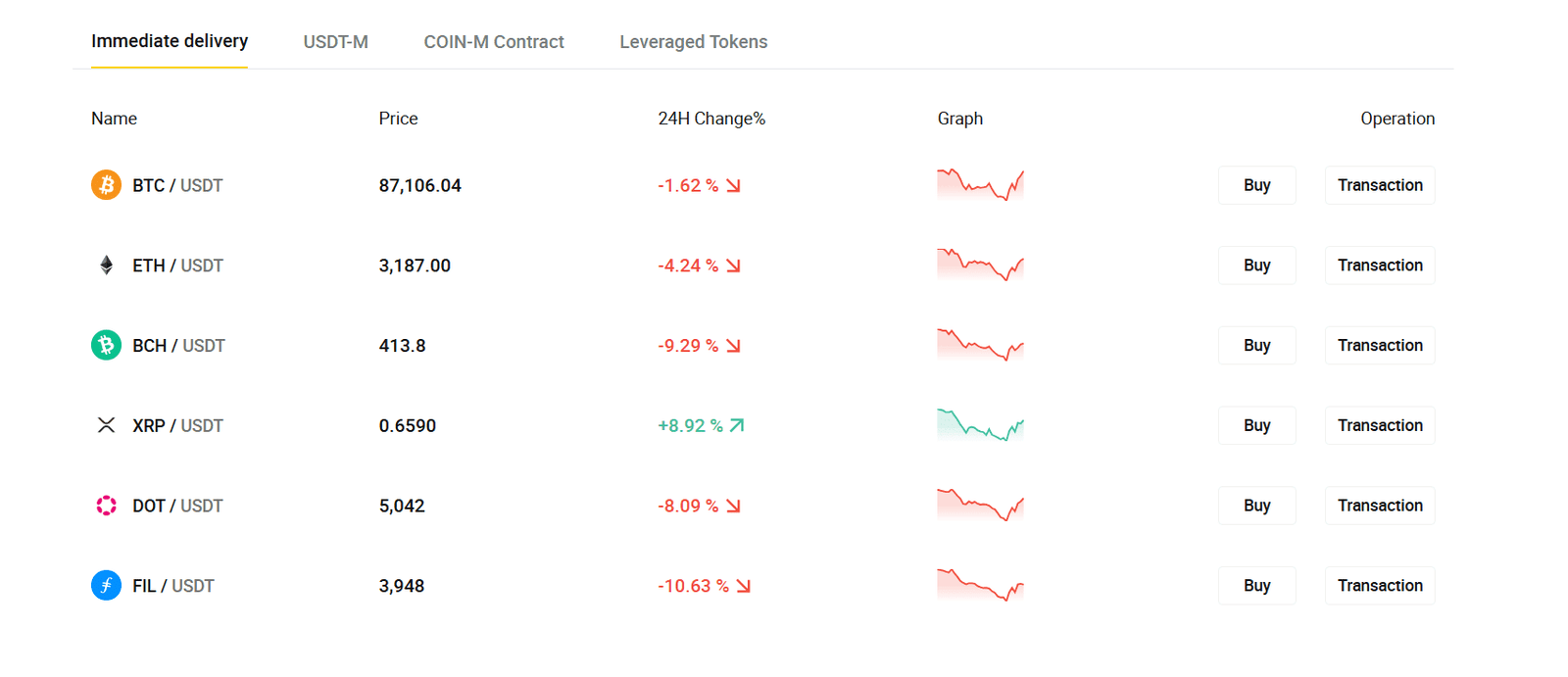Screen dimensions: 1568x677
Task: View the XRP green sparkline chart
Action: click(980, 425)
